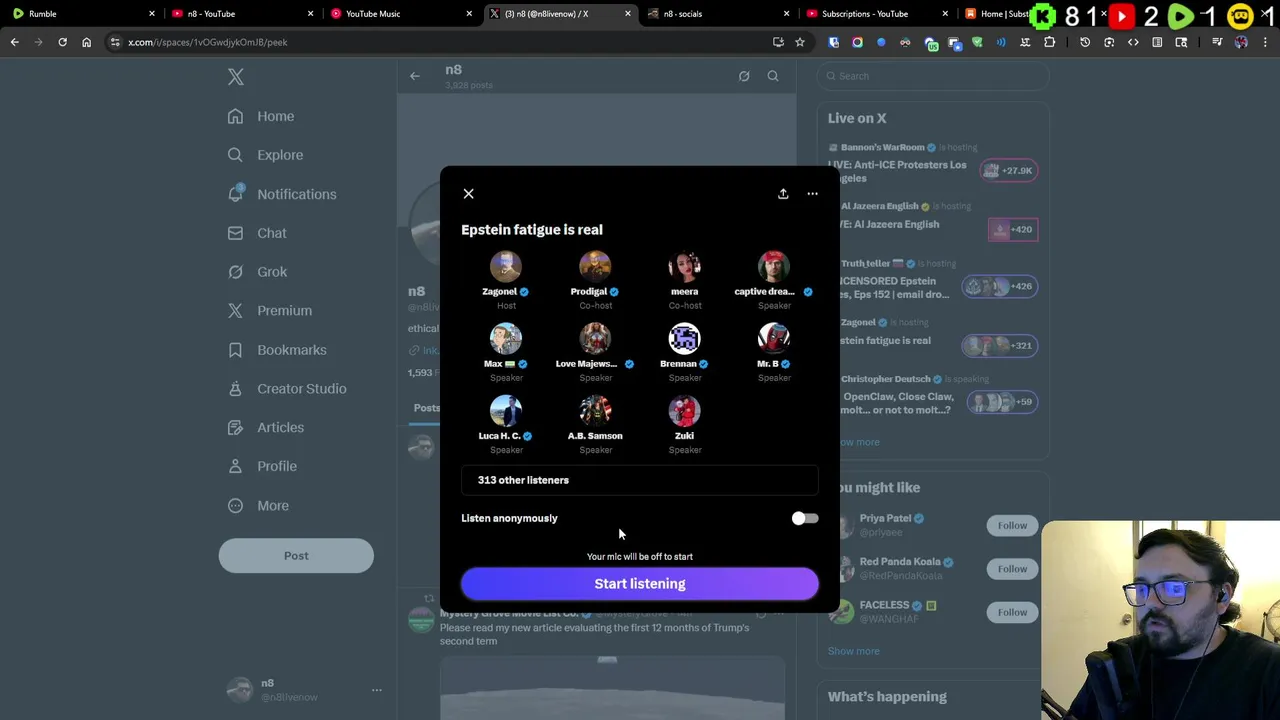Open the browser profile avatar

click(1241, 42)
